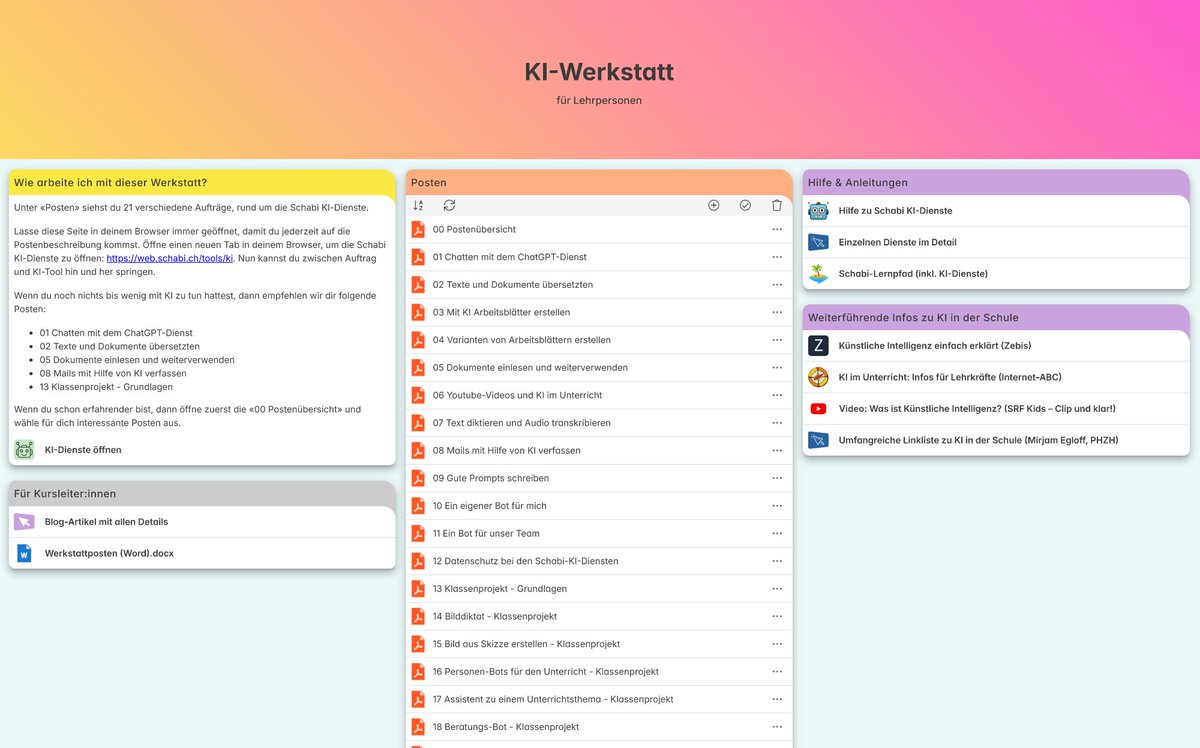Click the PDF icon of 16 Personen-Bots row
Viewport: 1200px width, 748px height.
[418, 672]
